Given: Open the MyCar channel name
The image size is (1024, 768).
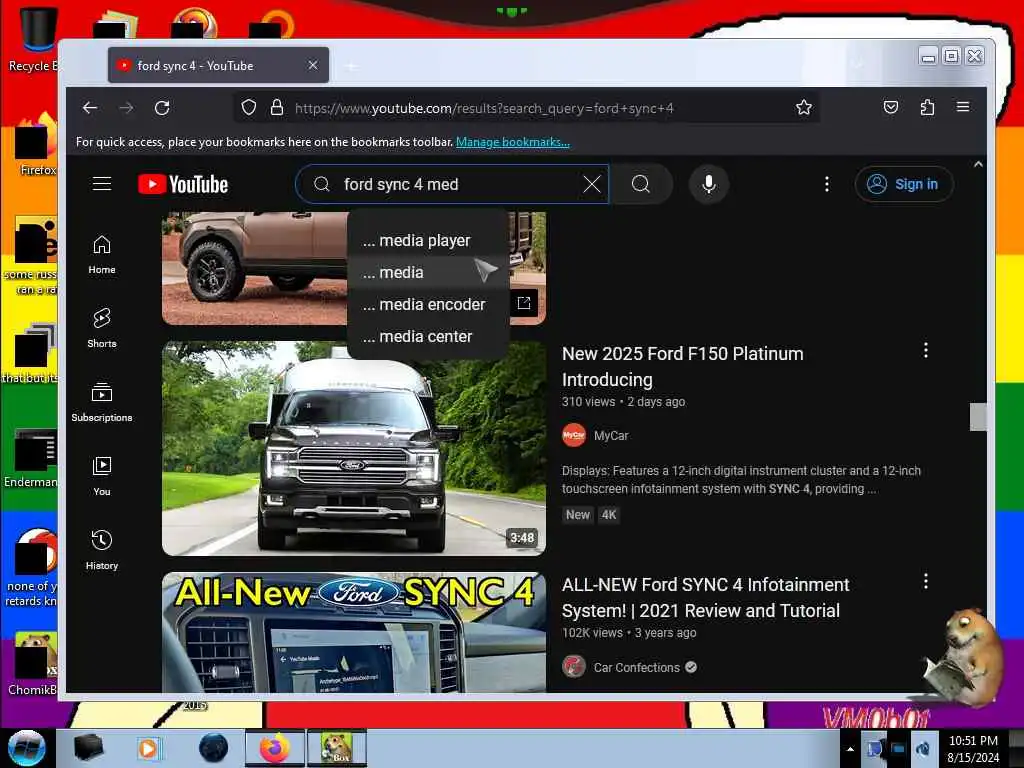Looking at the screenshot, I should click(611, 436).
